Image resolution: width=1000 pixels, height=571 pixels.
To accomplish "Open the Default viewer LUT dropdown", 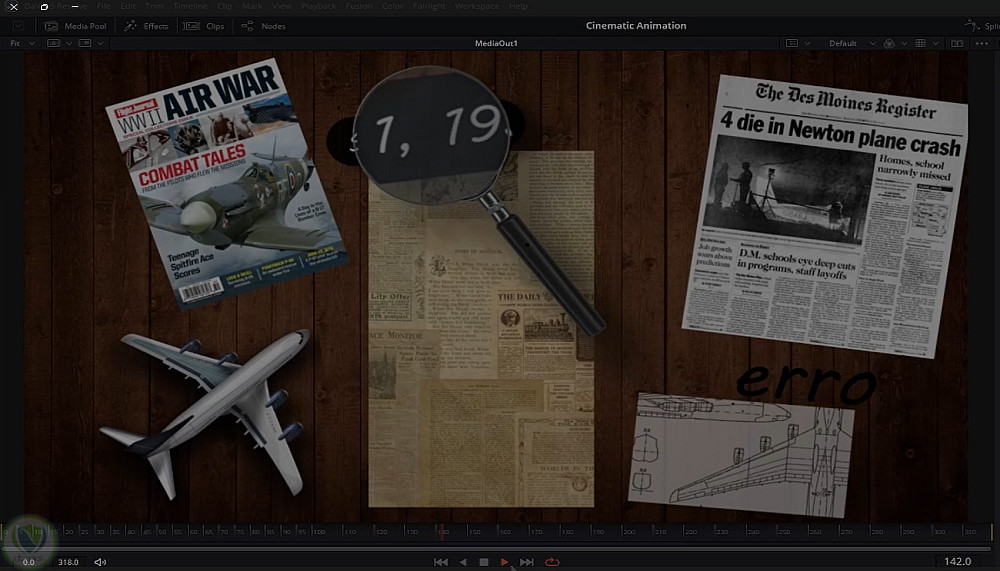I will [x=852, y=43].
